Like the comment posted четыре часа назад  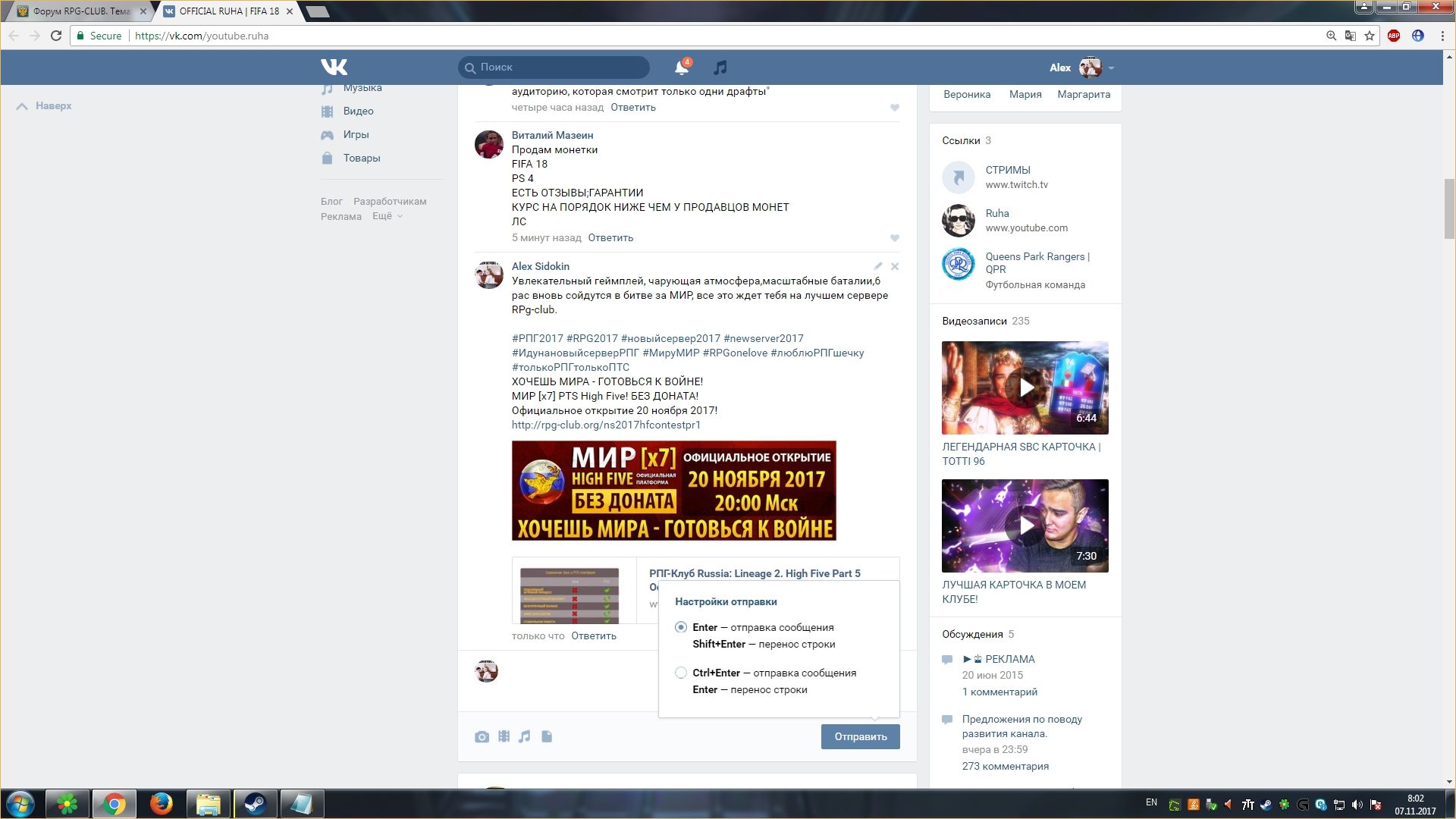[x=895, y=107]
